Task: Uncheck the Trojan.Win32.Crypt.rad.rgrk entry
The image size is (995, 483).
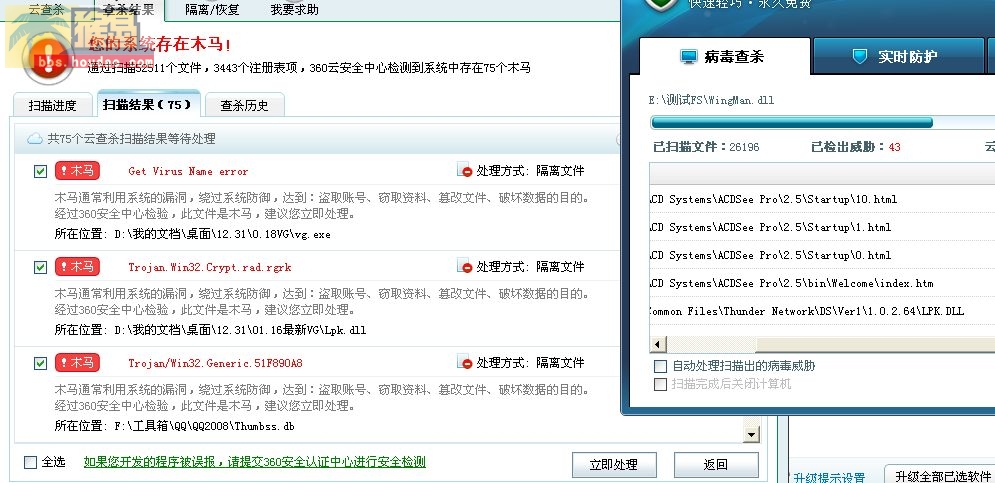Action: (41, 267)
